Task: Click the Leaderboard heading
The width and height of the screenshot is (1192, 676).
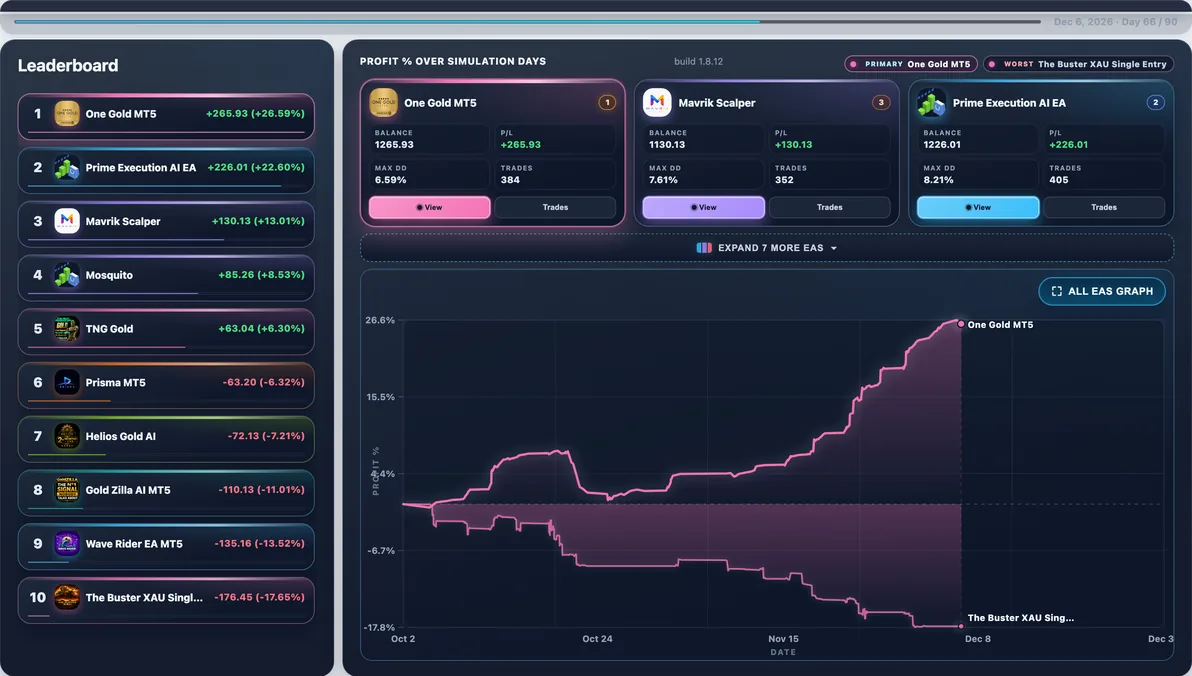Action: 68,65
